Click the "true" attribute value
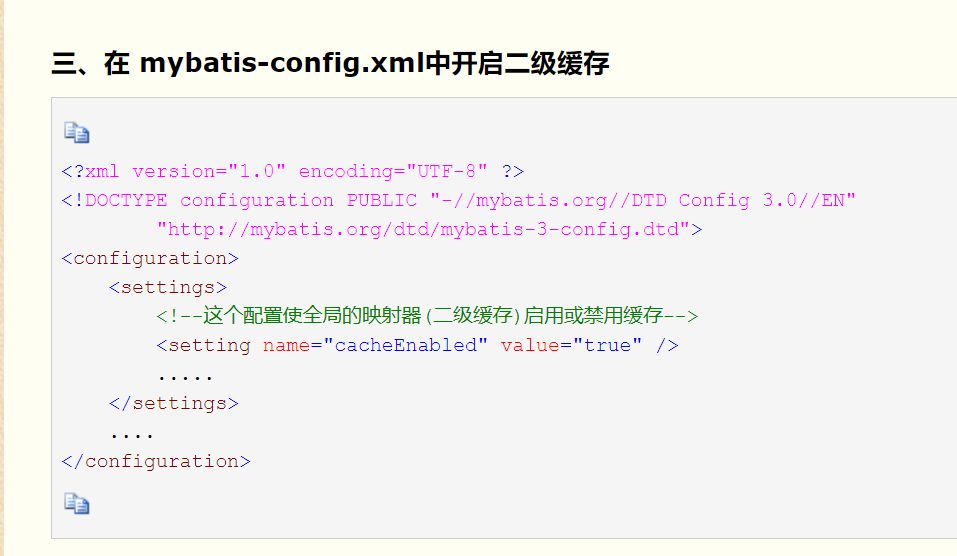 (x=607, y=345)
